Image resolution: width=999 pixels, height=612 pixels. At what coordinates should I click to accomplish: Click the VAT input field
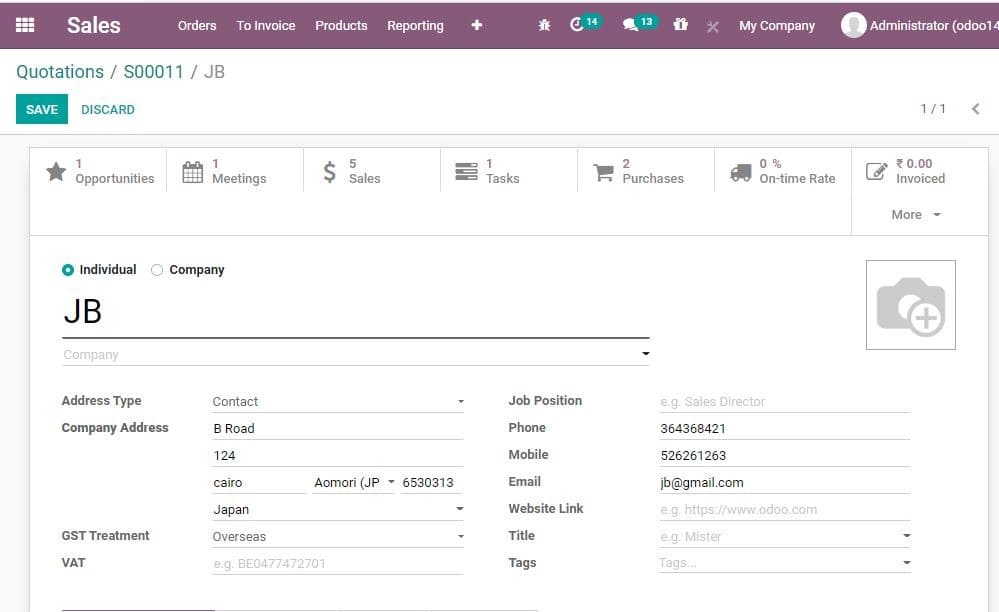click(x=337, y=563)
